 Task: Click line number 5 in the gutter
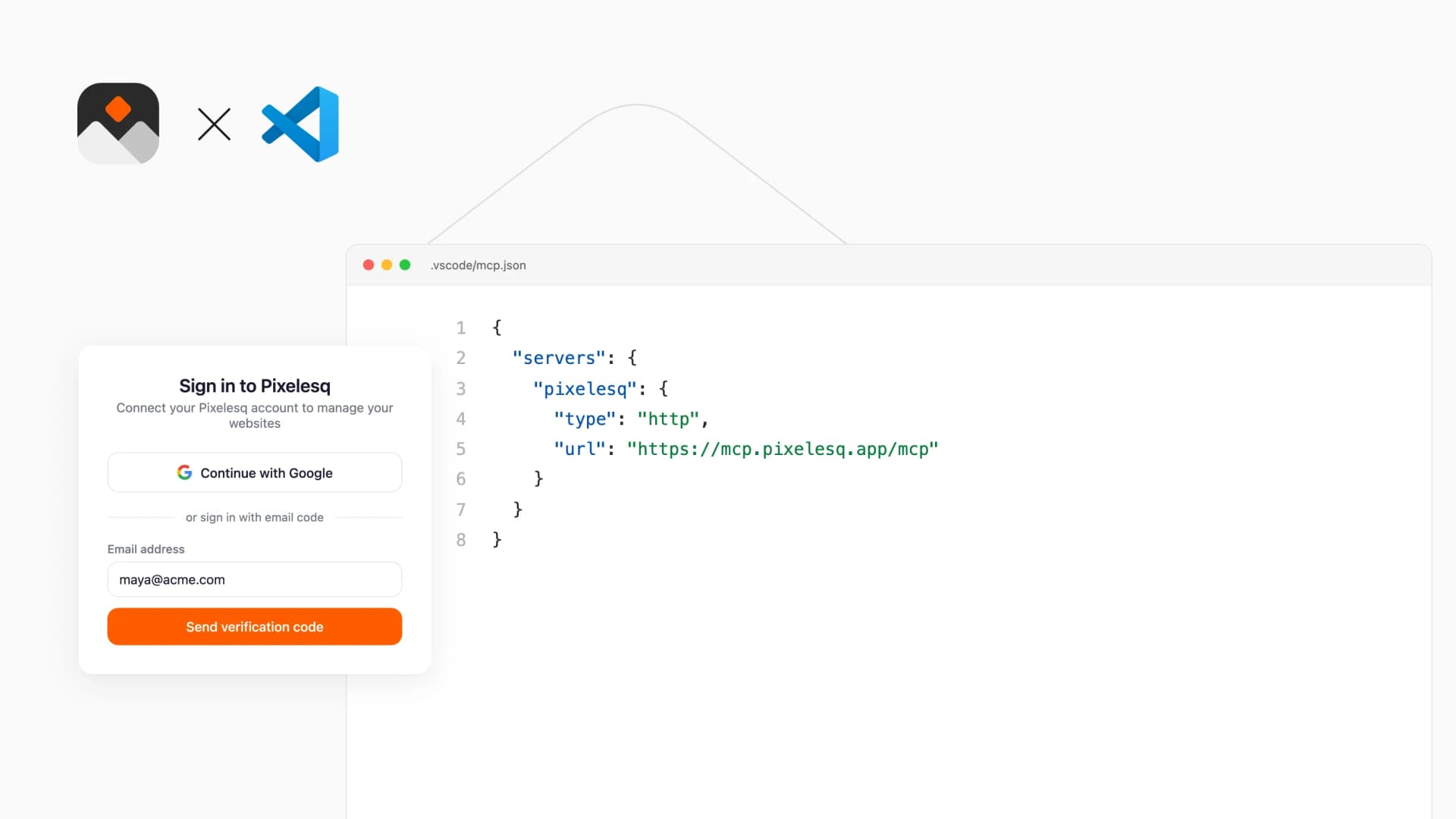point(461,449)
